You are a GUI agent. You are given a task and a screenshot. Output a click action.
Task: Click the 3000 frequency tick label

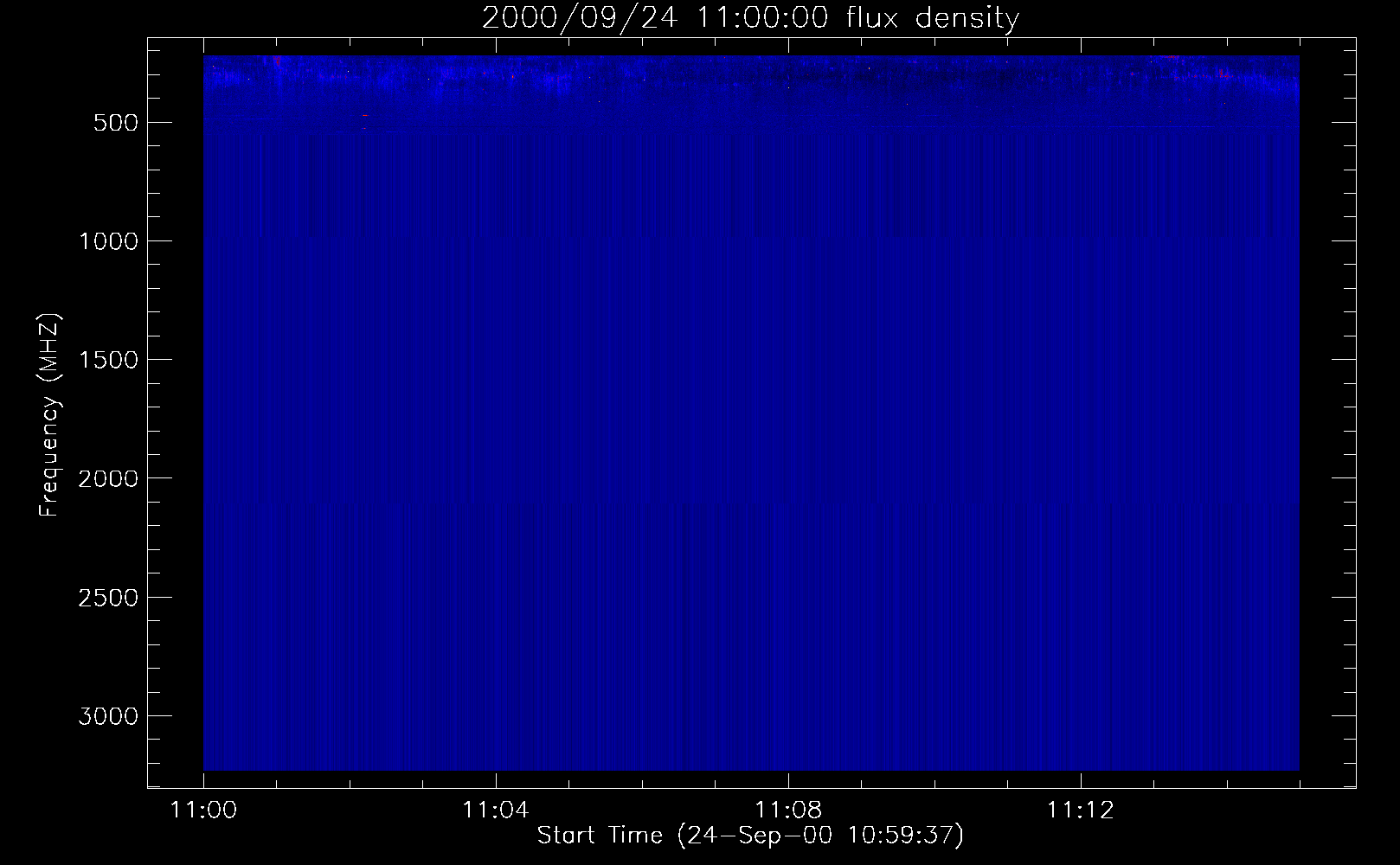point(108,716)
